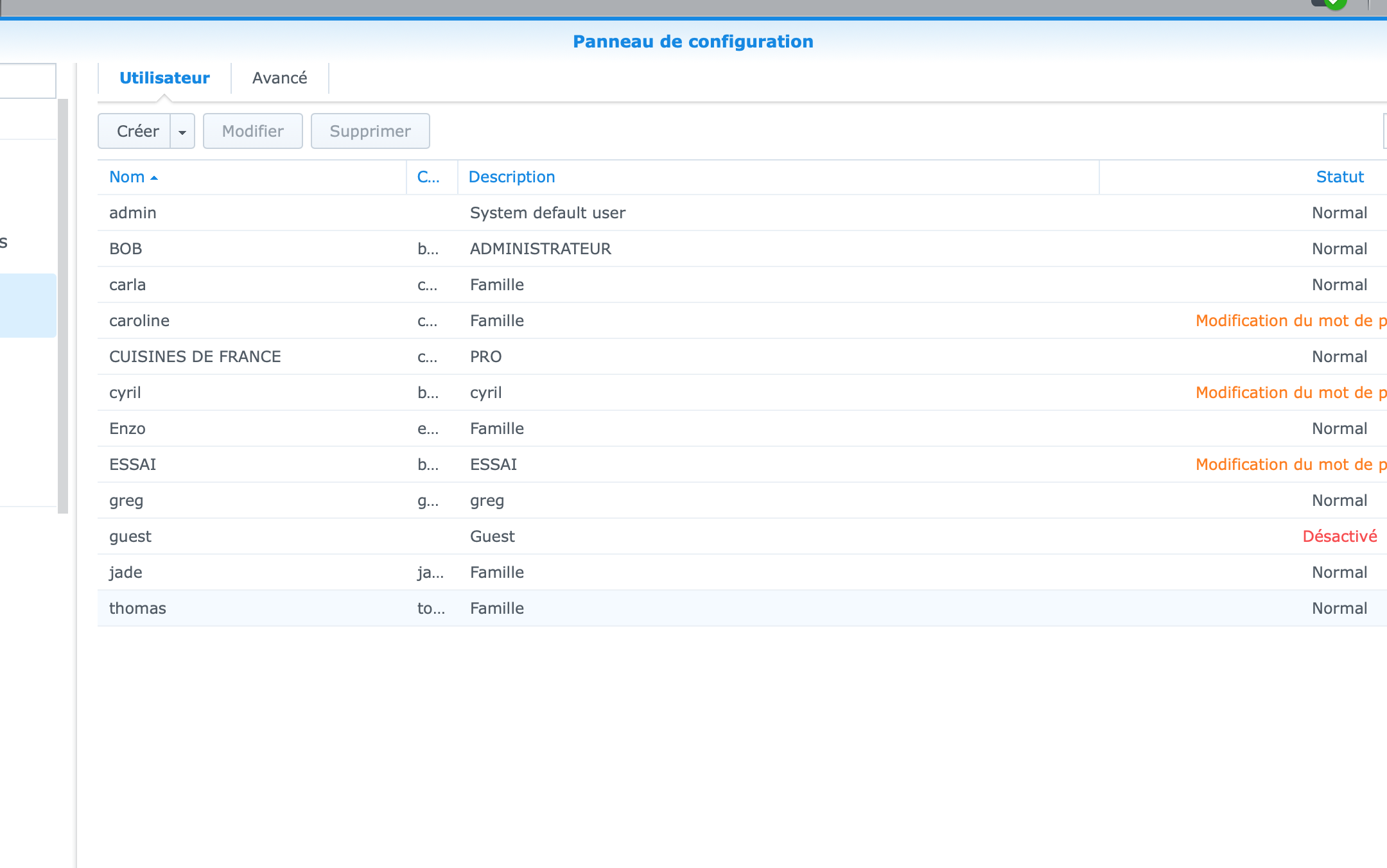Click the Supprimer button

click(x=371, y=131)
